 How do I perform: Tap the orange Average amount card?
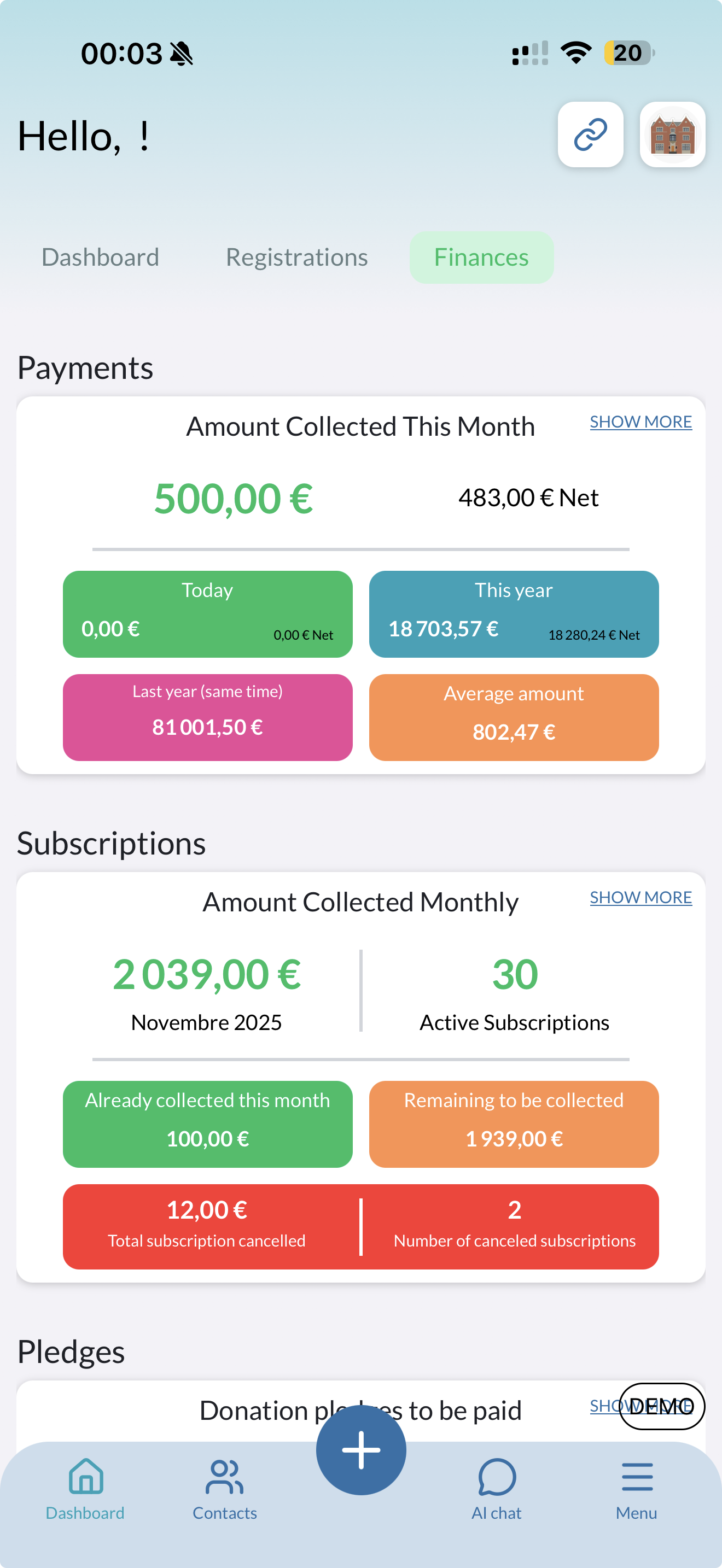click(x=514, y=717)
